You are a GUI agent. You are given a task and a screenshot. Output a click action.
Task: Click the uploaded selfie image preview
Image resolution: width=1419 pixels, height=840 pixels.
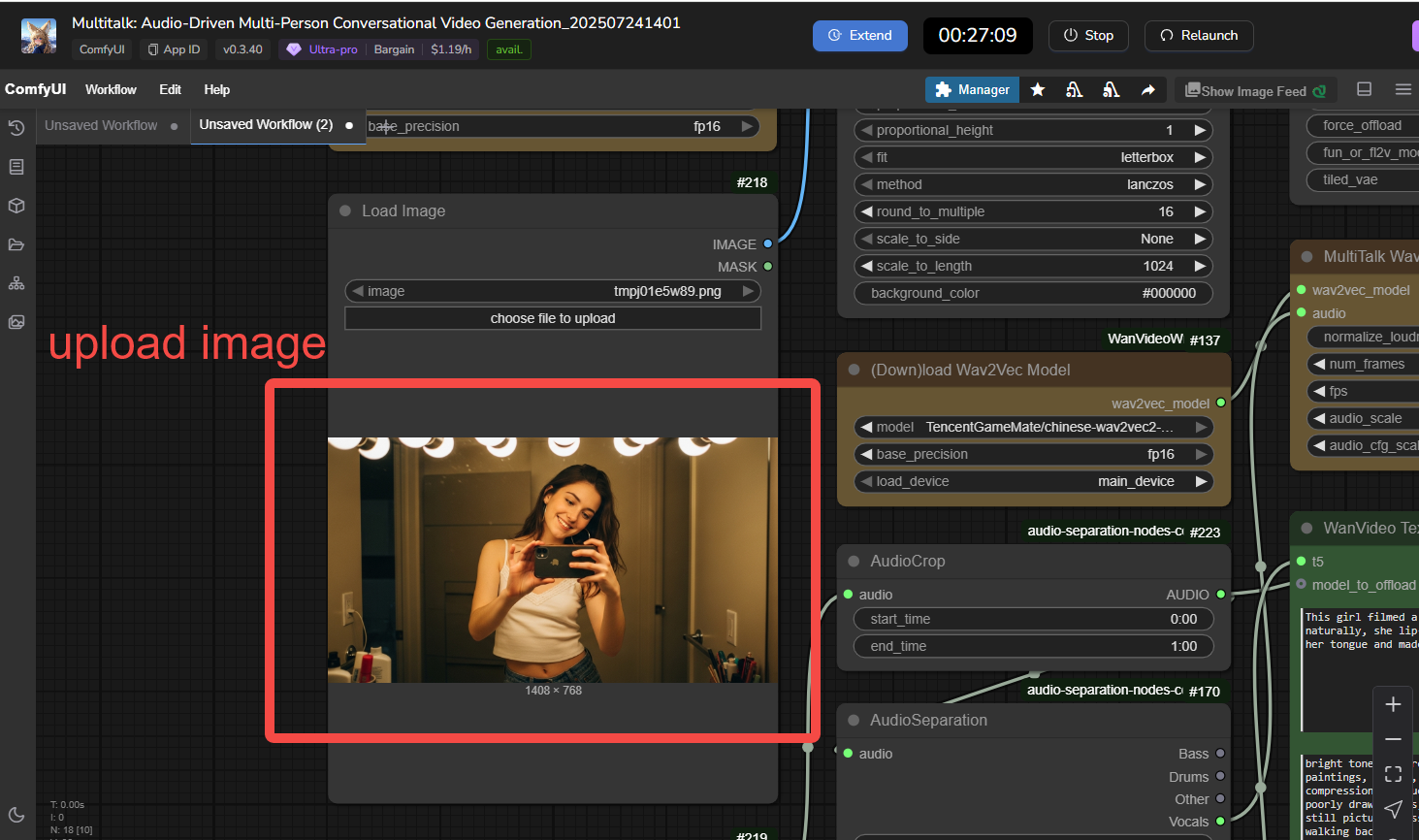(x=553, y=560)
